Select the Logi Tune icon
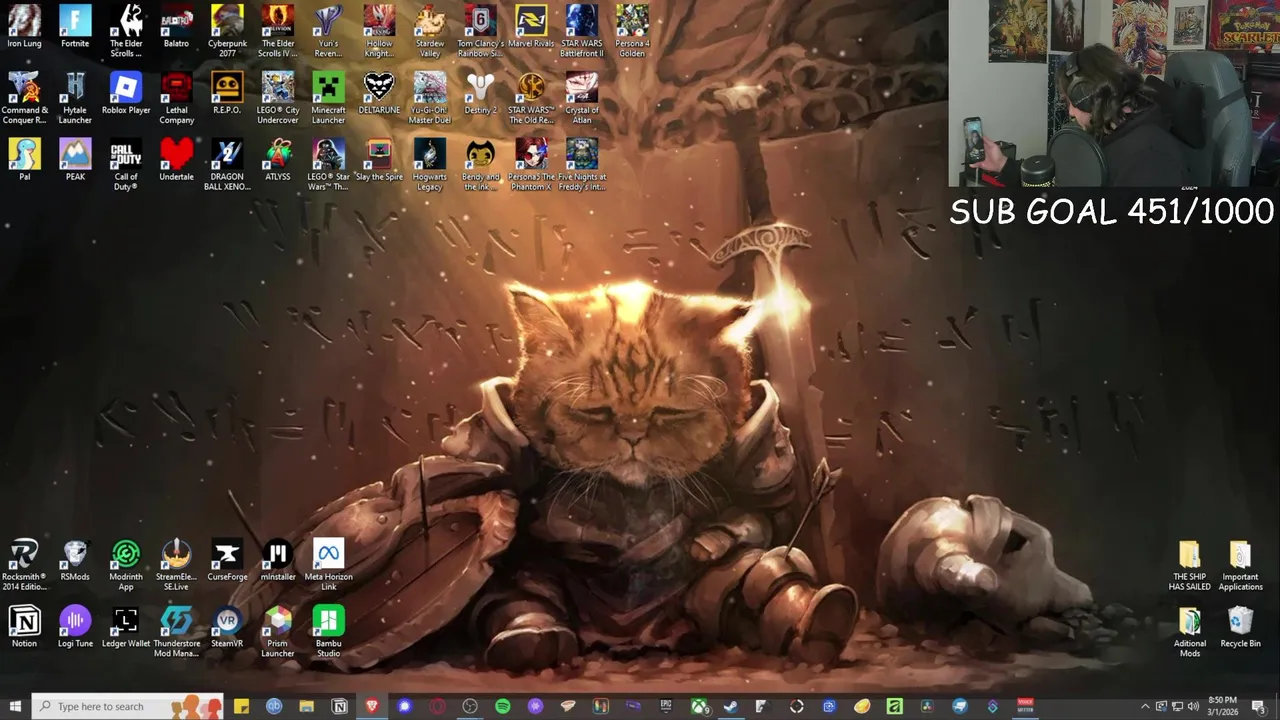The image size is (1280, 720). [x=75, y=627]
